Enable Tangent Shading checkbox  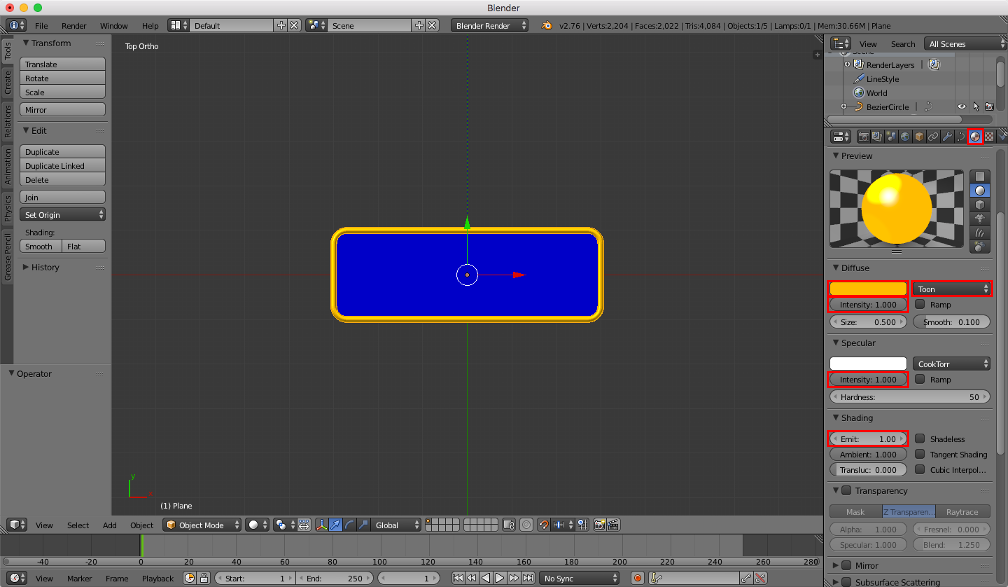[x=920, y=454]
